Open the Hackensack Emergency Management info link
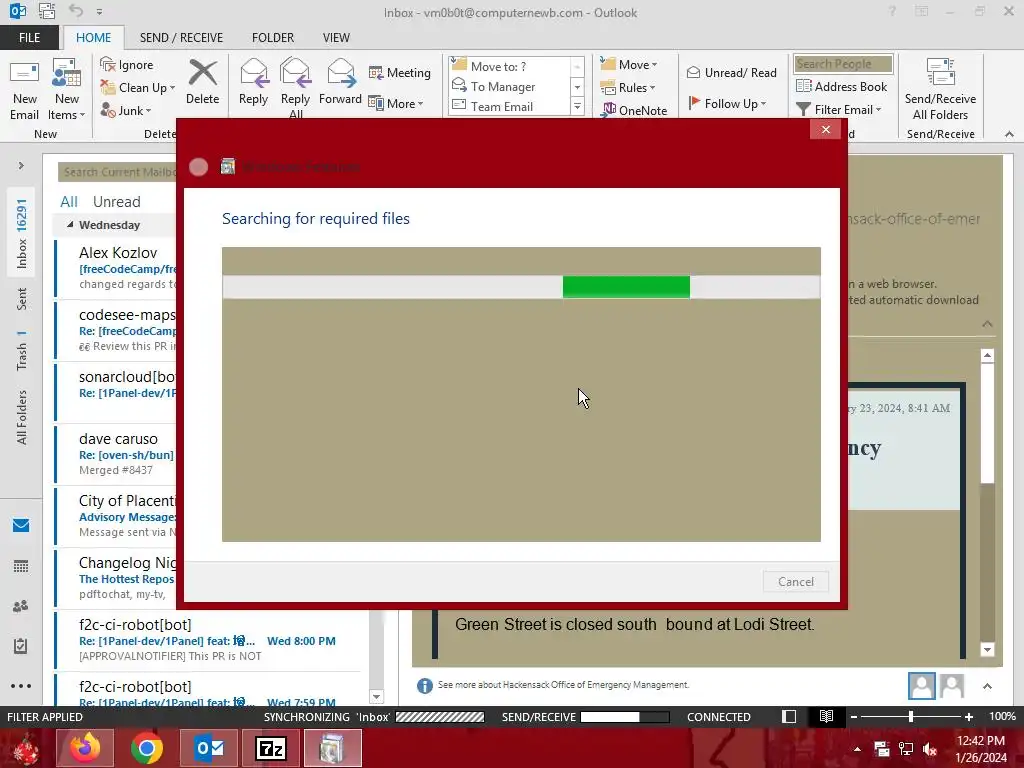Screen dimensions: 1024x768 563,684
